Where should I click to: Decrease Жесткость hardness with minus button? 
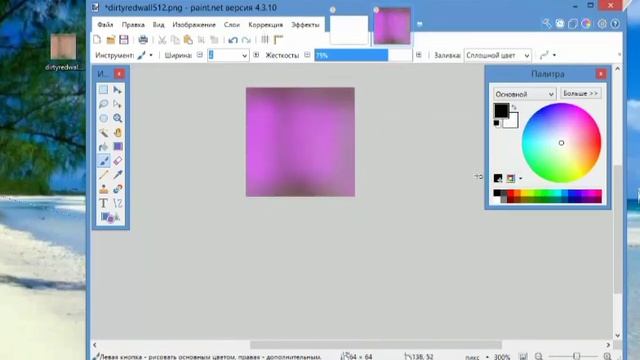tap(307, 55)
